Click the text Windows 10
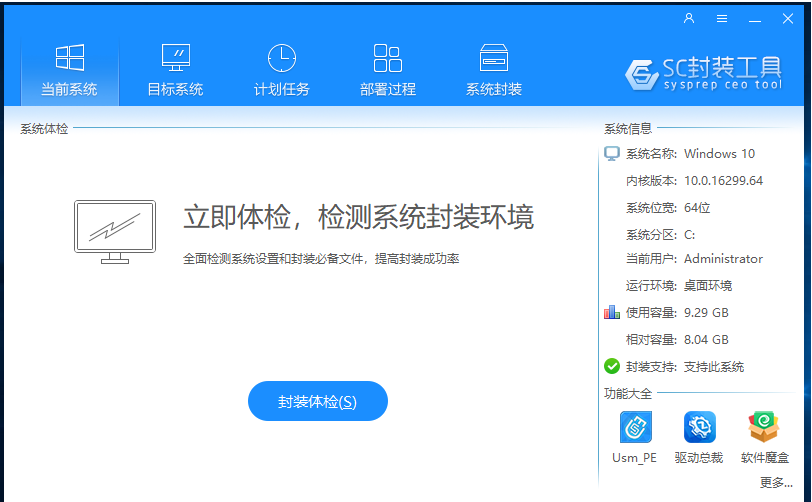 pyautogui.click(x=719, y=154)
